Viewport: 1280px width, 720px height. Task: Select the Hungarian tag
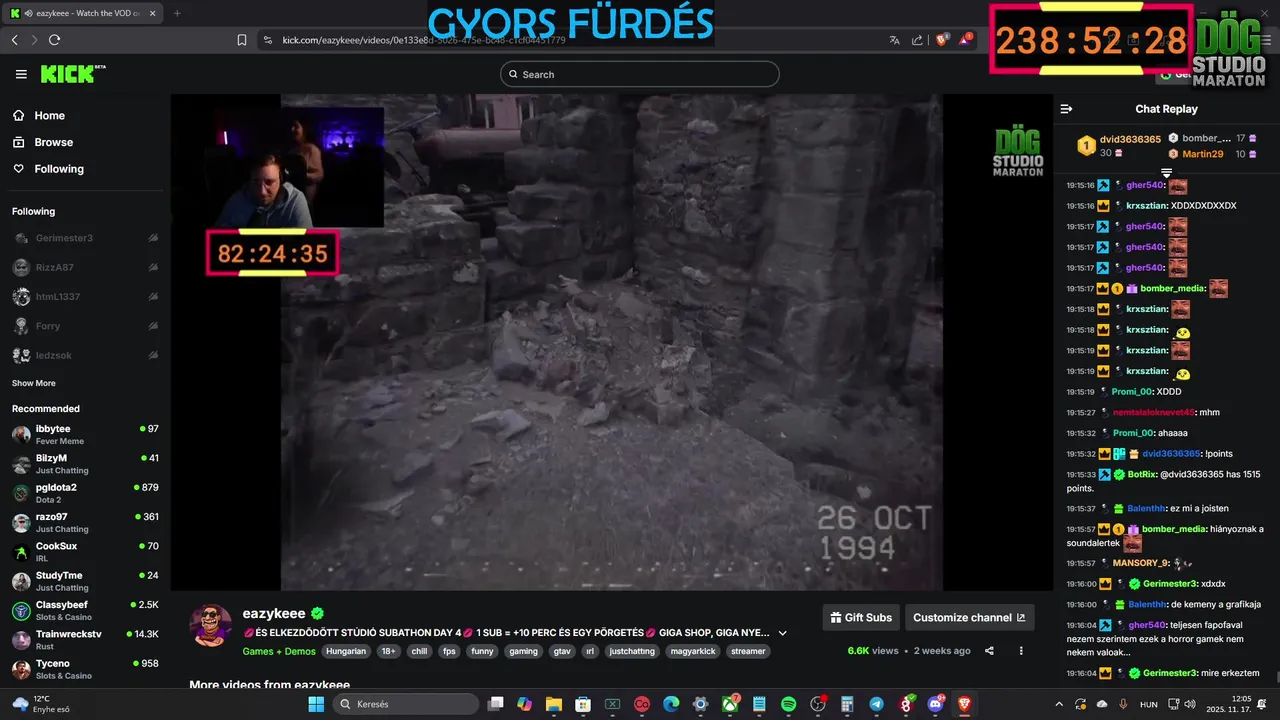click(x=346, y=651)
